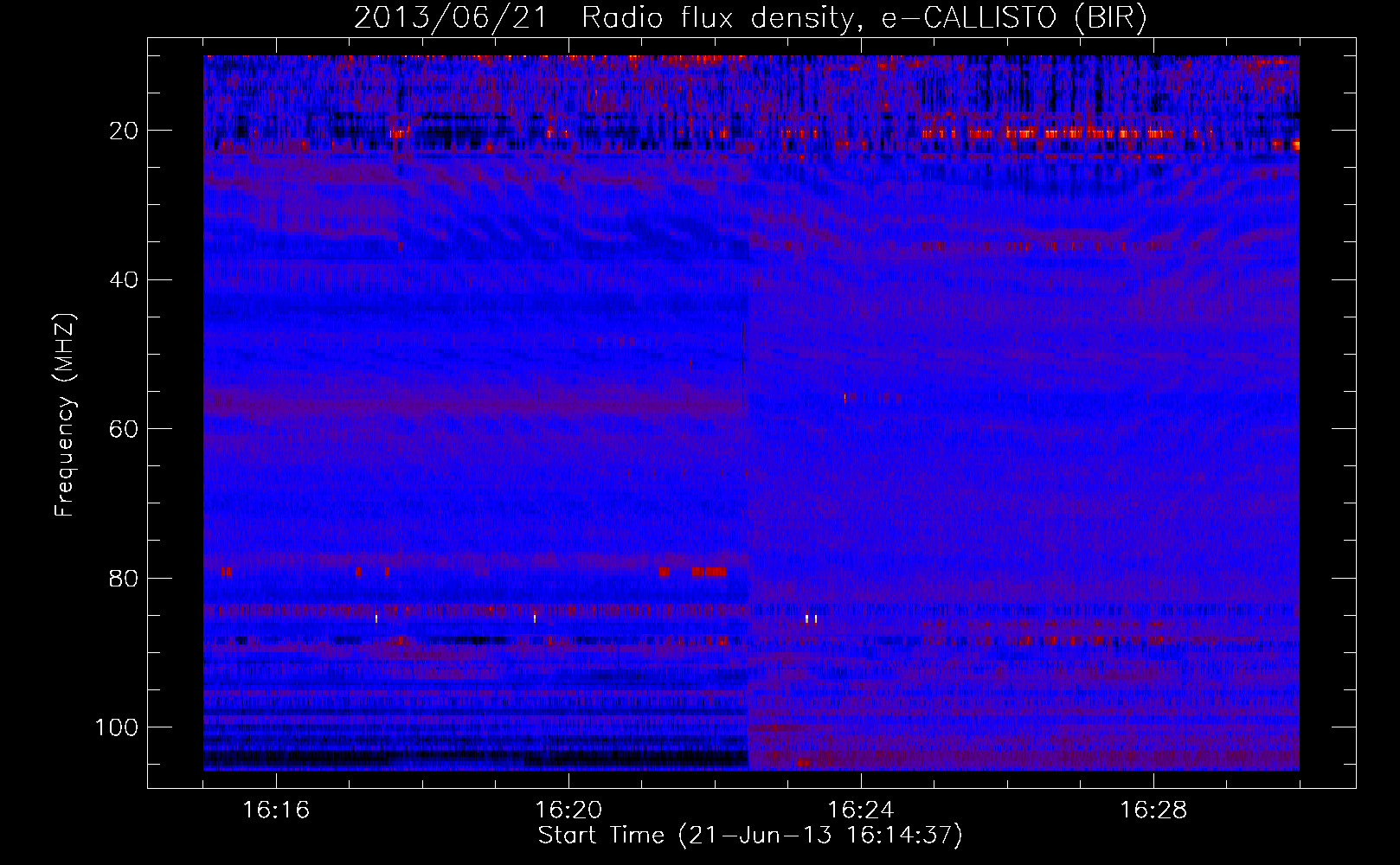The image size is (1400, 865).
Task: Click the 16:20 time tick label
Action: tap(568, 811)
